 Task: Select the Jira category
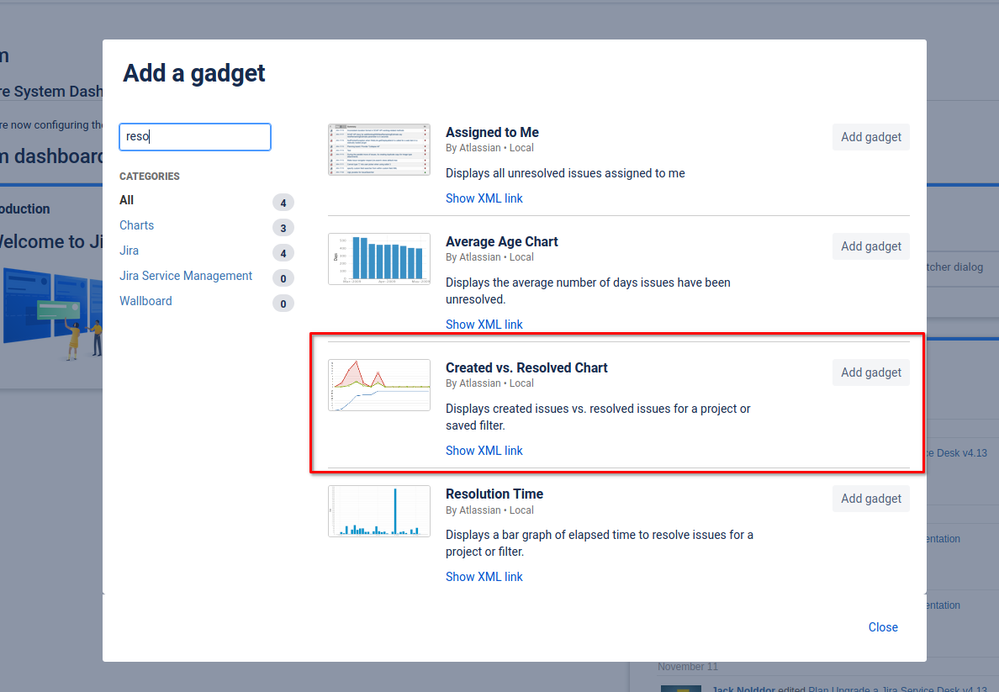coord(129,250)
